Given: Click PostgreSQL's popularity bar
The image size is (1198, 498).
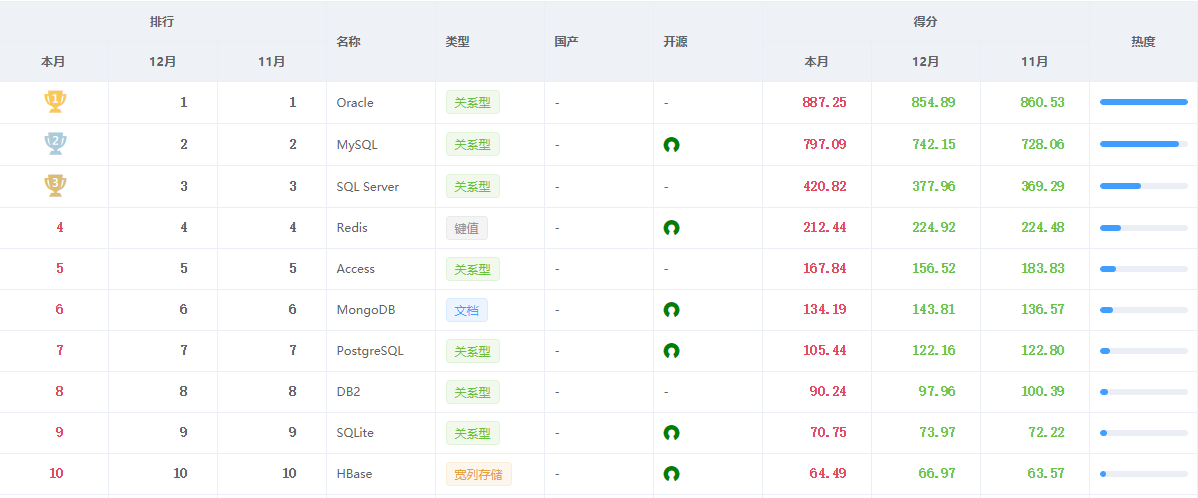Looking at the screenshot, I should [1144, 351].
